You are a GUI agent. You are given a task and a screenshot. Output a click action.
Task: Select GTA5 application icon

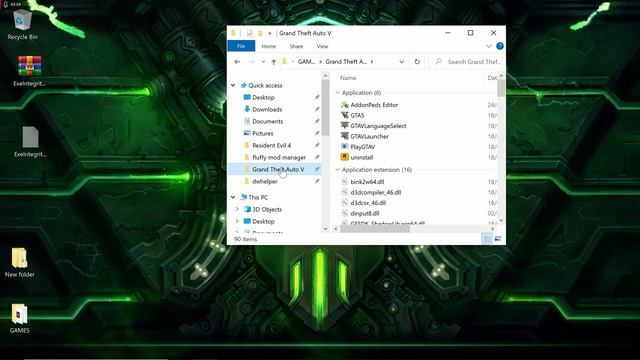point(344,116)
